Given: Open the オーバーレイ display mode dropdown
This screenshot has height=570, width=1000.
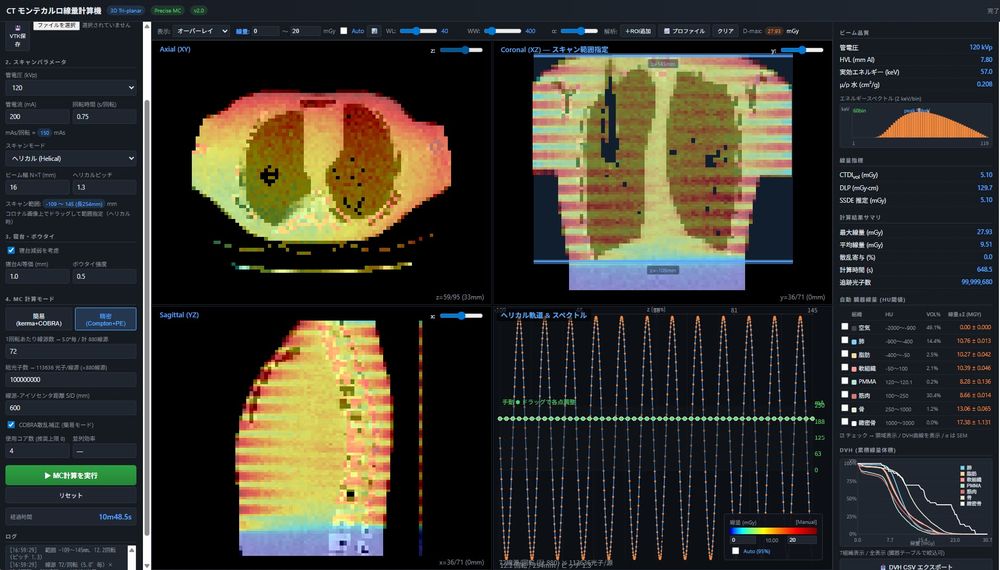Looking at the screenshot, I should tap(201, 31).
